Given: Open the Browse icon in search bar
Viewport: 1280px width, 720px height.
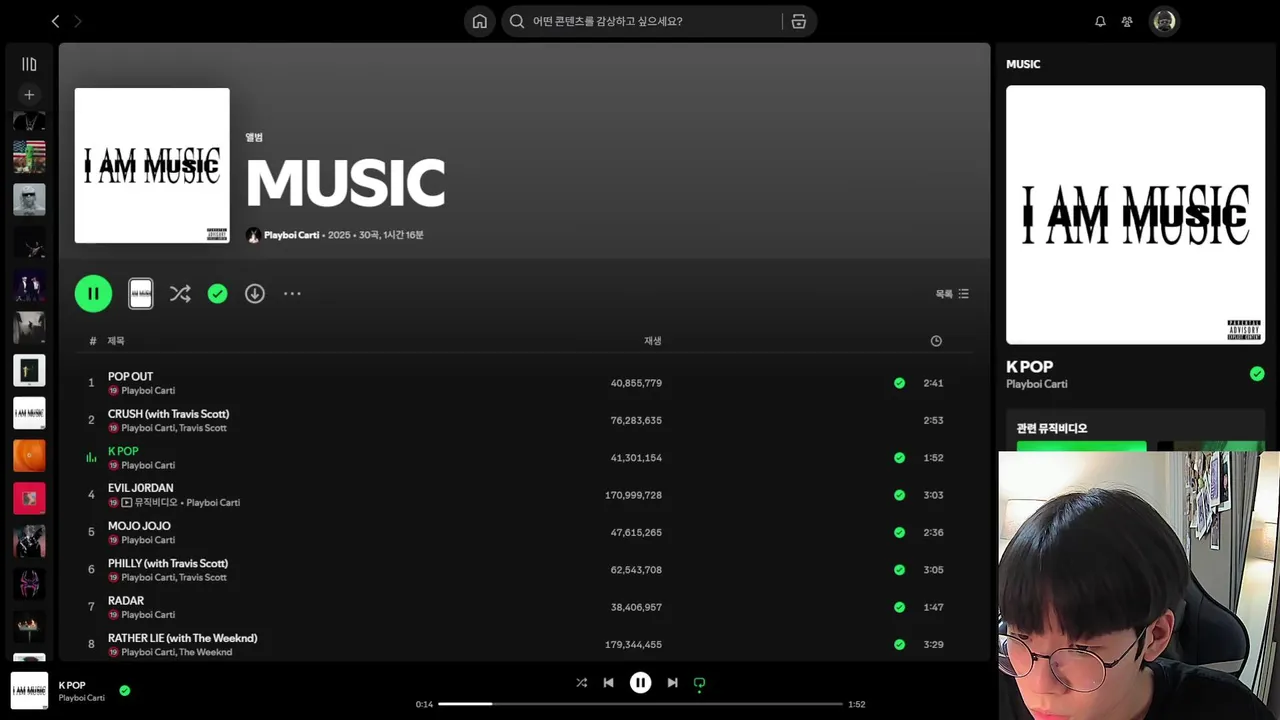Looking at the screenshot, I should point(798,21).
